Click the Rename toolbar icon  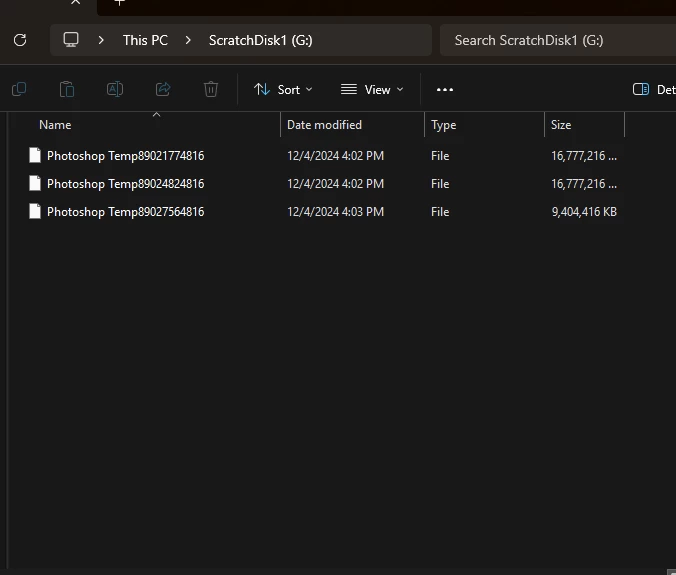115,89
